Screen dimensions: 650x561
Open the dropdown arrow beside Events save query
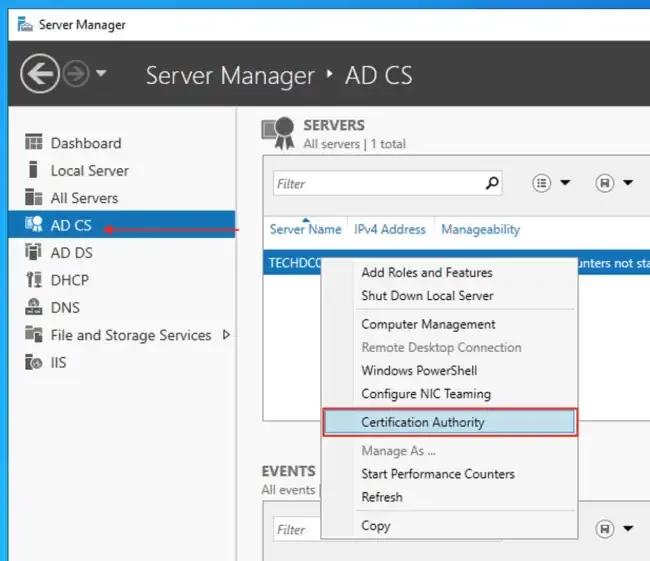click(x=628, y=528)
